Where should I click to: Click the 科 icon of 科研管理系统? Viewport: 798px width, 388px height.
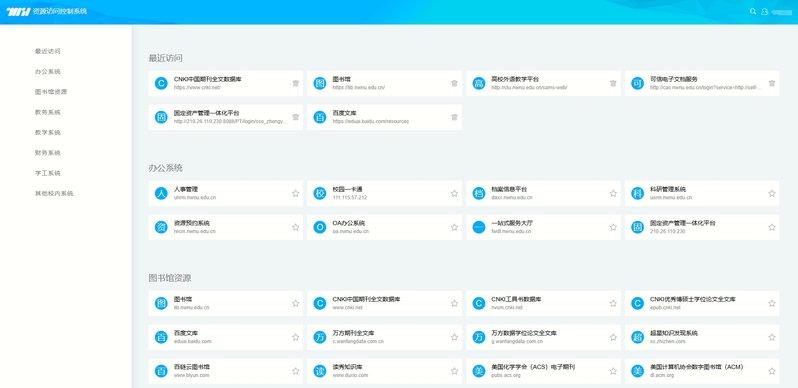[x=637, y=193]
